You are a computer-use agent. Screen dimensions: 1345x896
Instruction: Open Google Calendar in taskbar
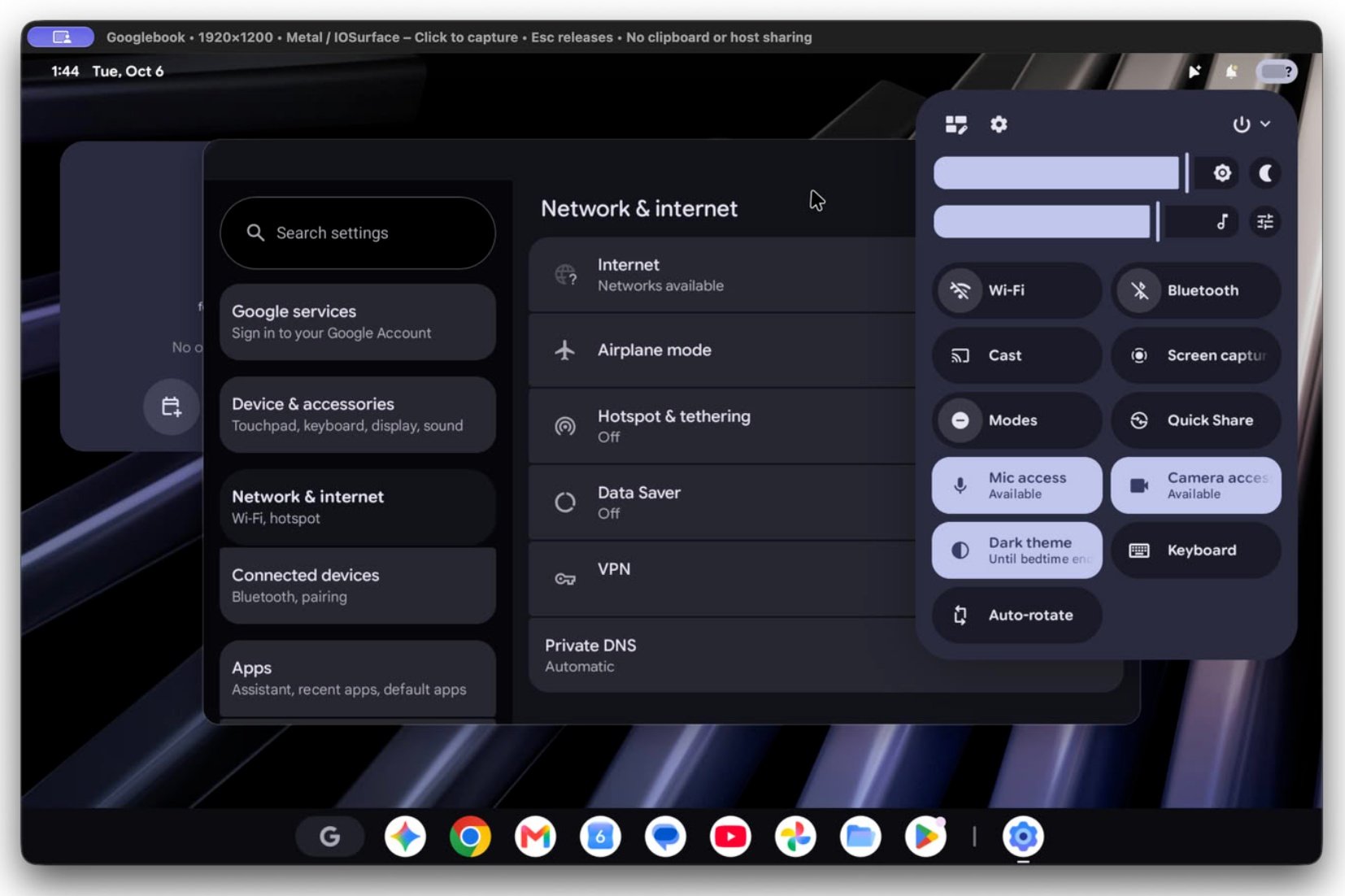pos(600,837)
